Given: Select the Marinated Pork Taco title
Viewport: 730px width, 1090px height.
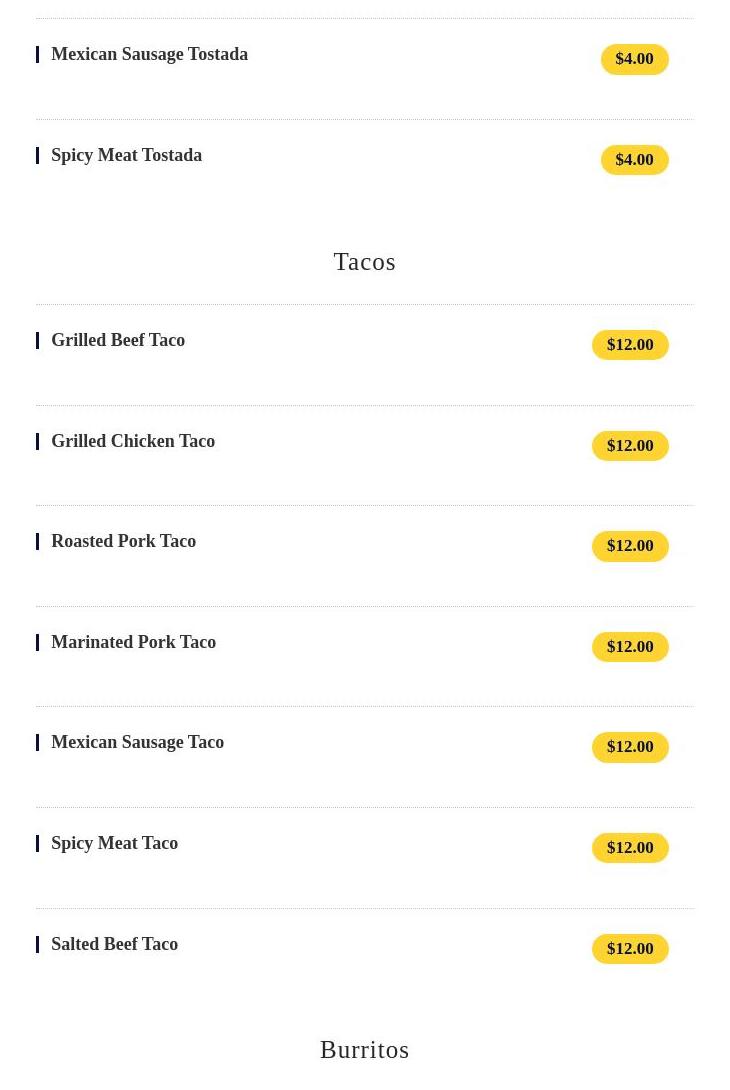Looking at the screenshot, I should point(133,643).
